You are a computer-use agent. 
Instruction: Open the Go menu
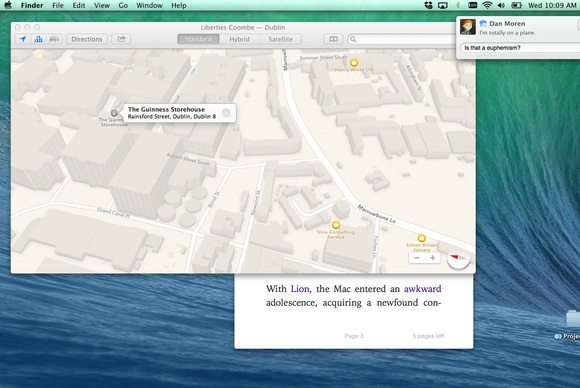click(x=123, y=6)
